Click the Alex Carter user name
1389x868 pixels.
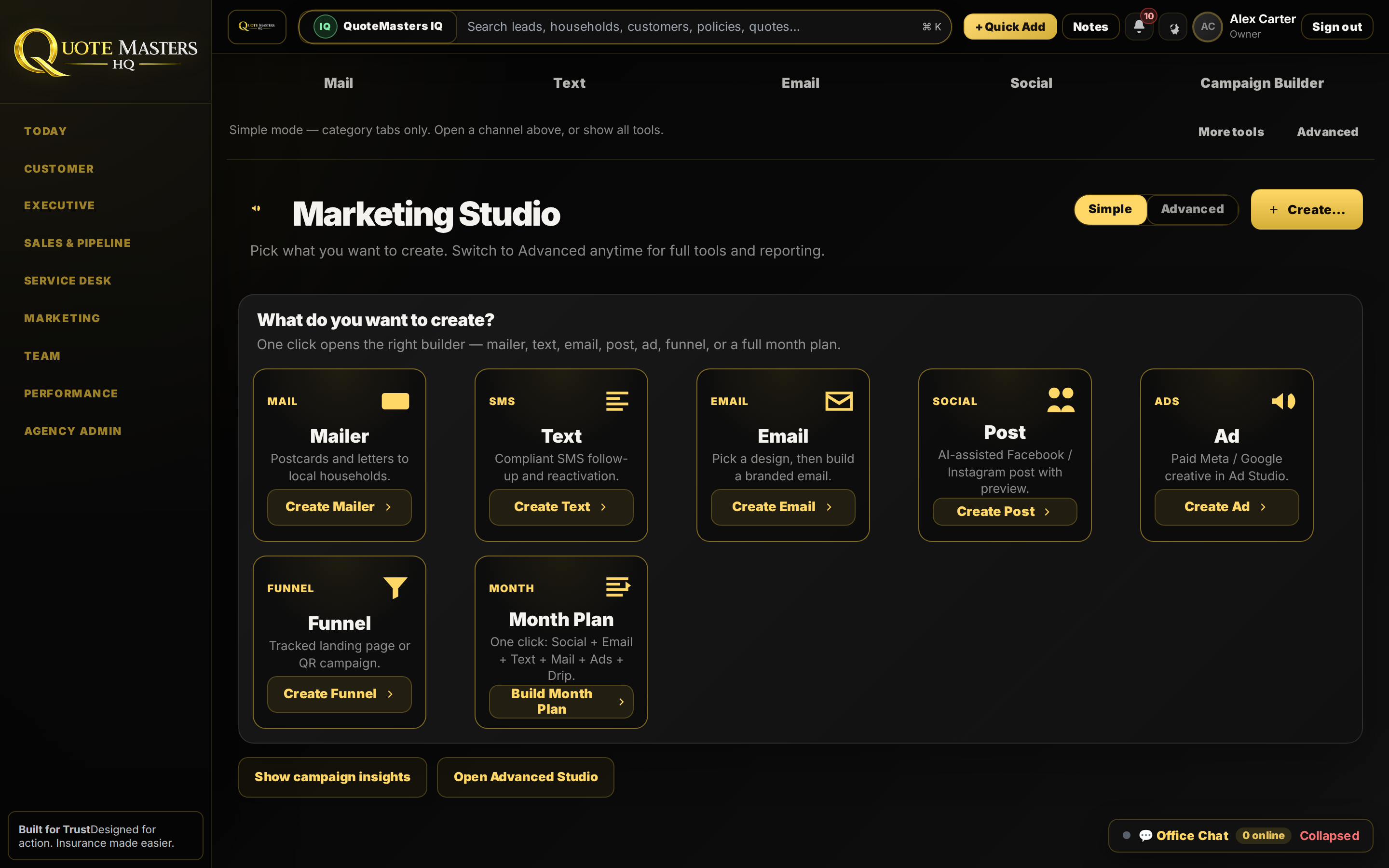click(1262, 19)
